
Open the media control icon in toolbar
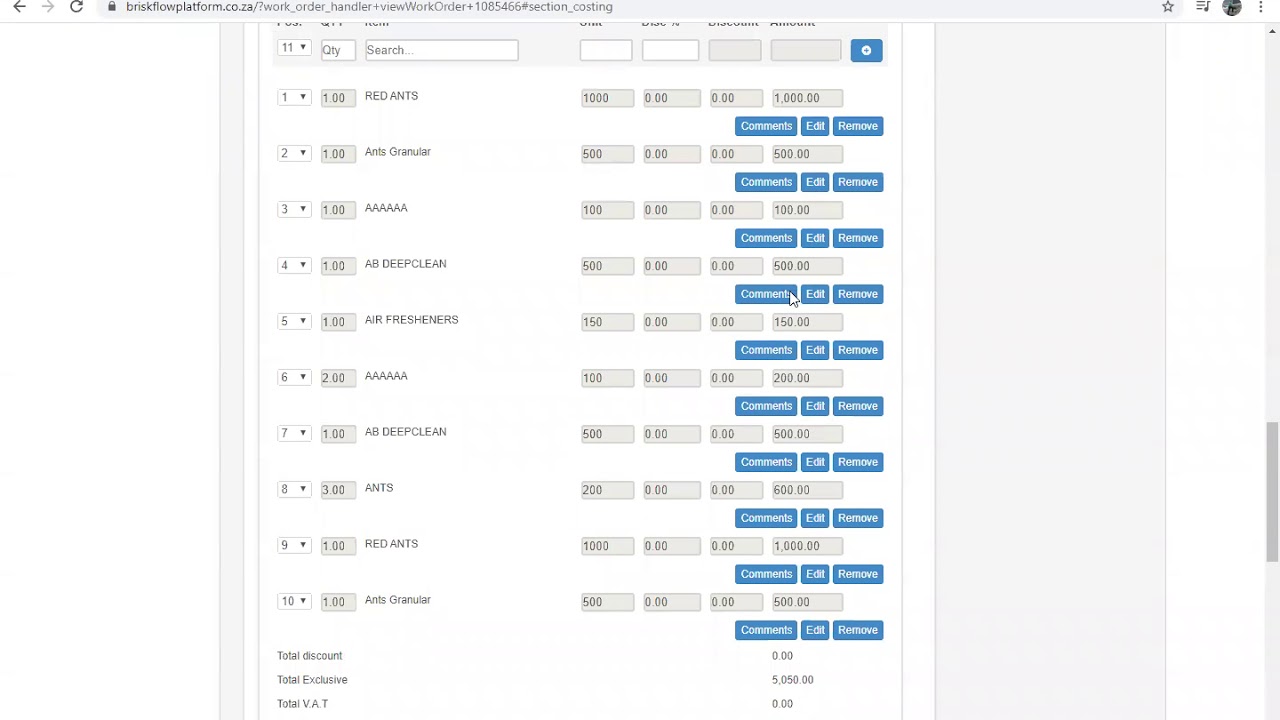[1203, 7]
